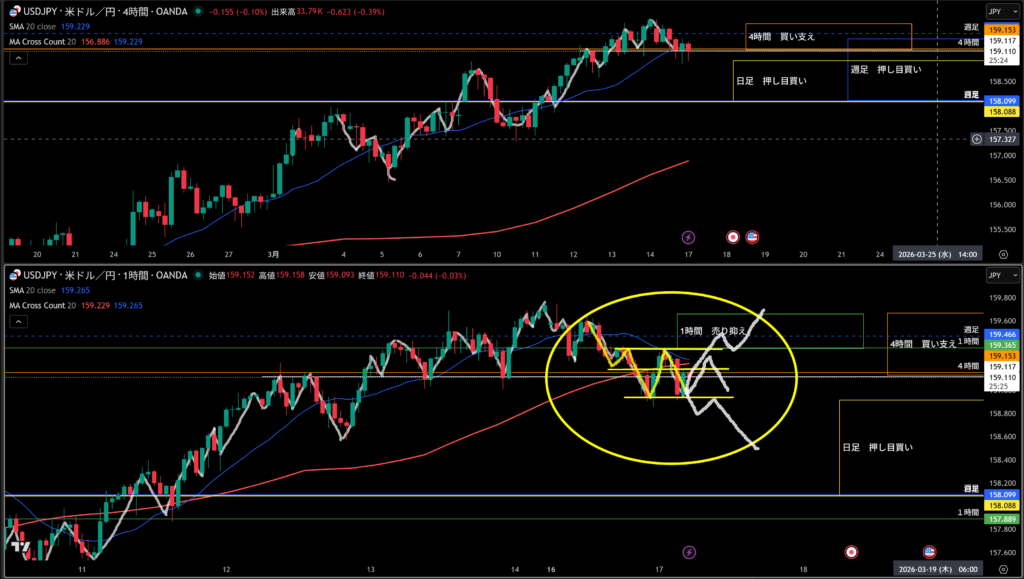This screenshot has width=1024, height=579.
Task: Click US flag economic event on upper chart
Action: (752, 237)
